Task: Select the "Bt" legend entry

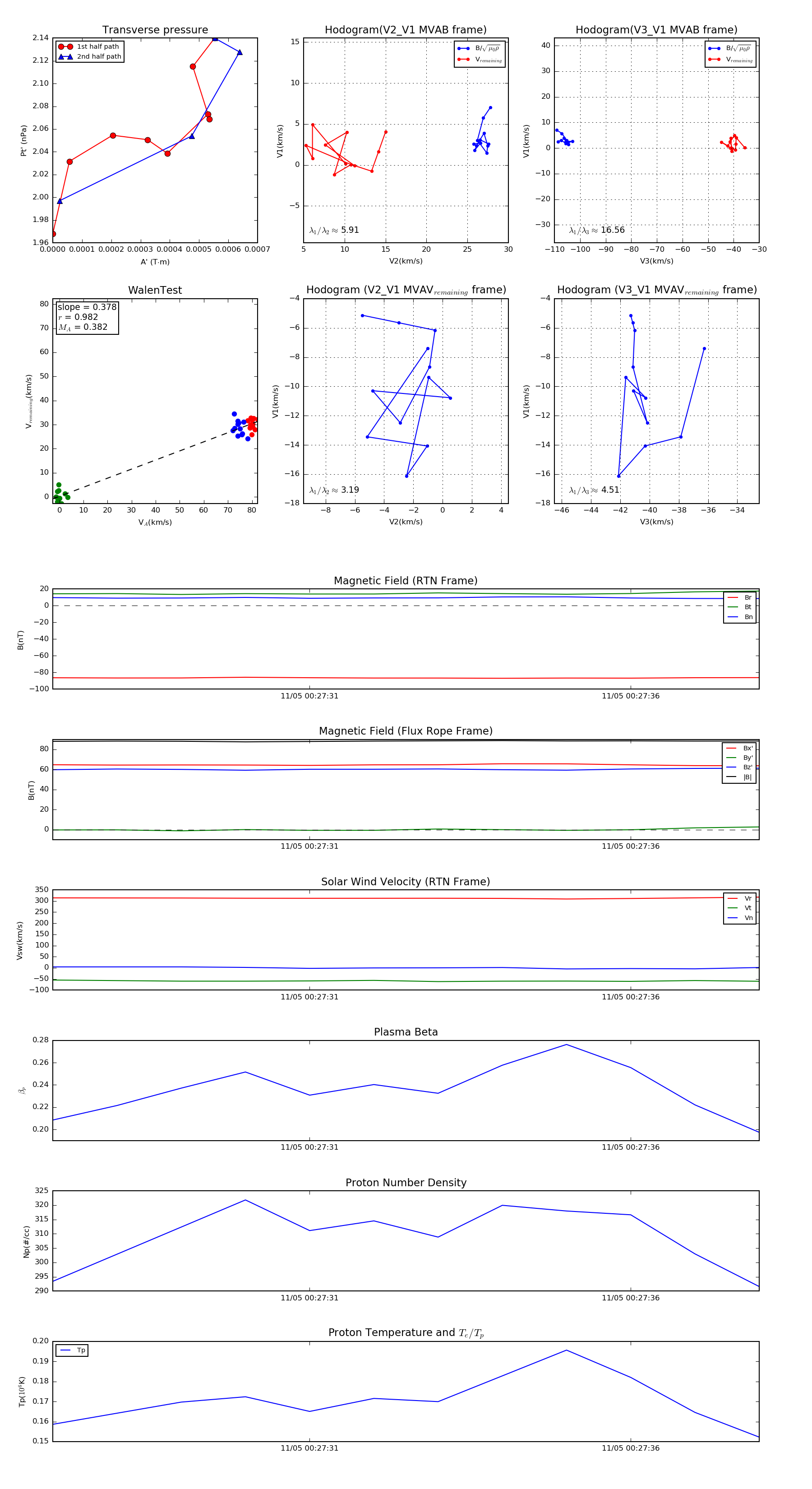Action: (740, 607)
